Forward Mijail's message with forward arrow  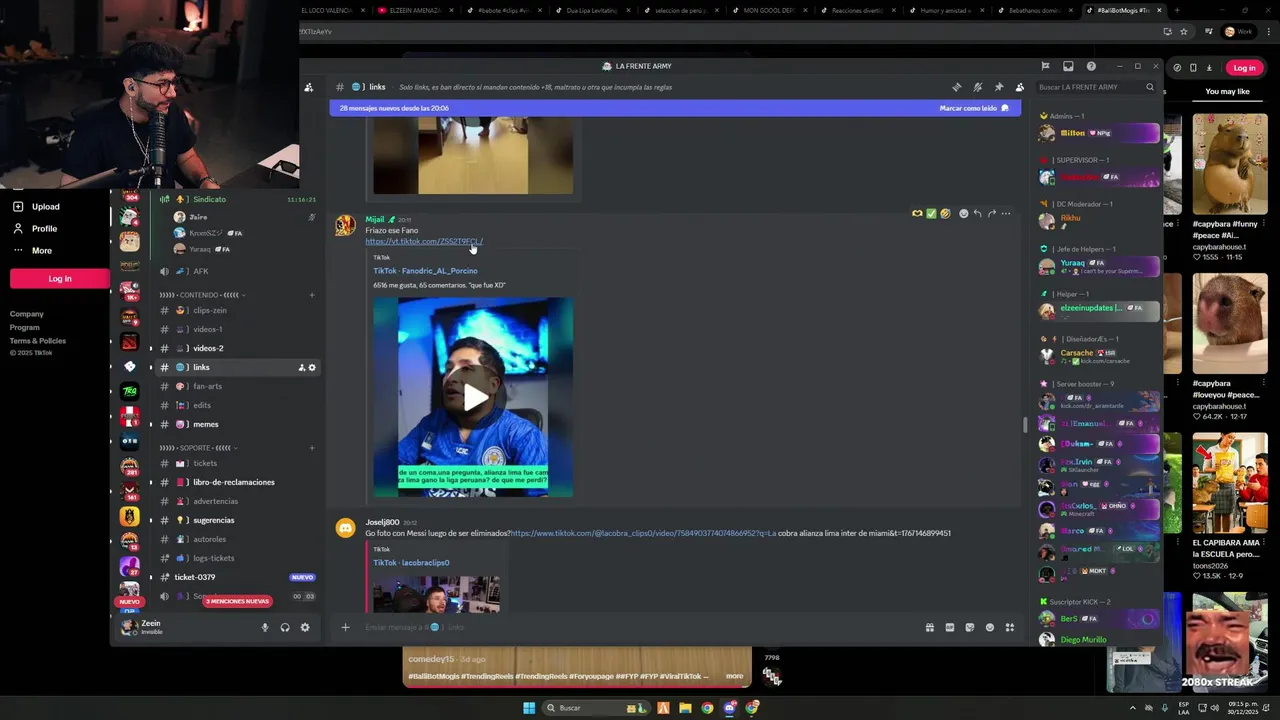991,213
